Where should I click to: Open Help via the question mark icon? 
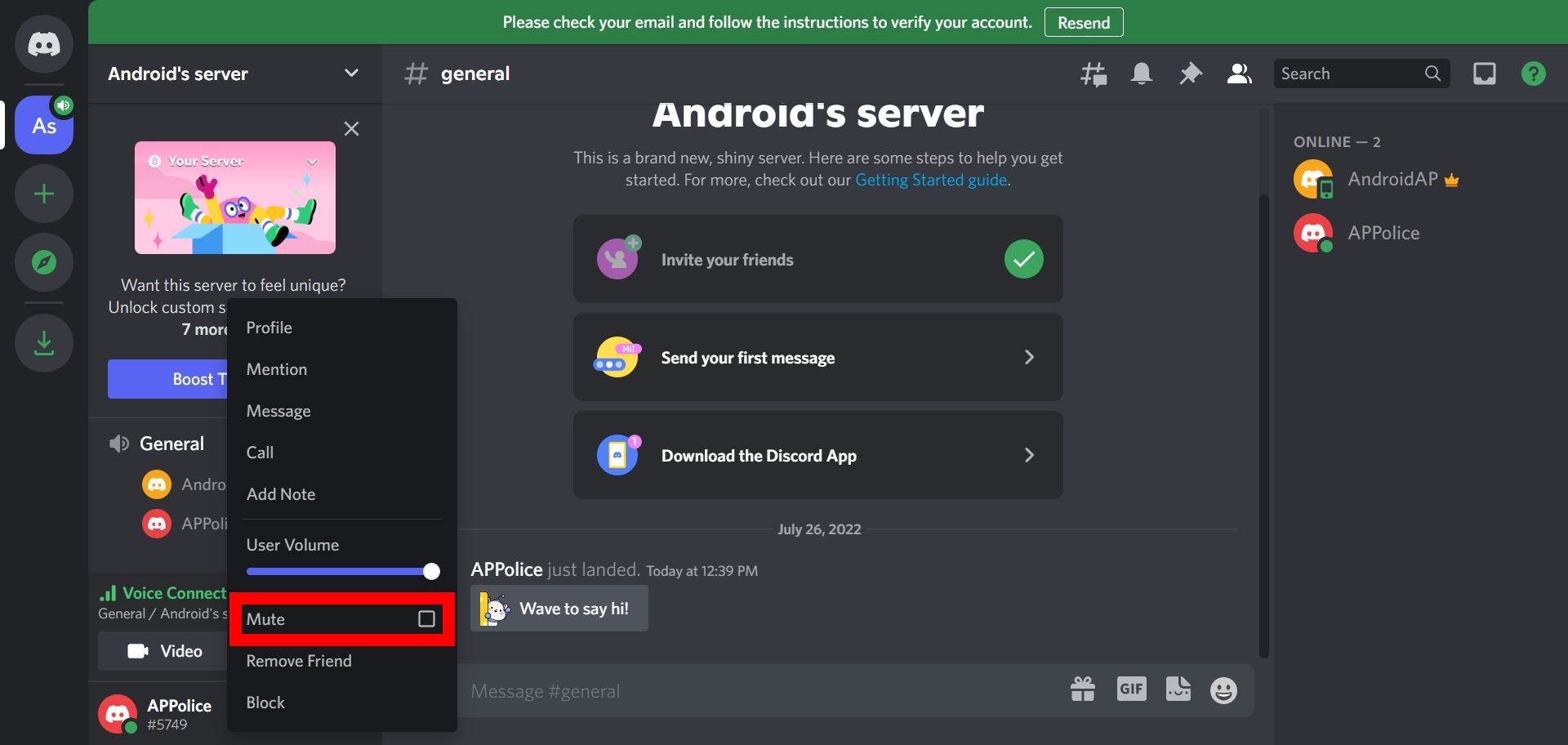pos(1533,74)
